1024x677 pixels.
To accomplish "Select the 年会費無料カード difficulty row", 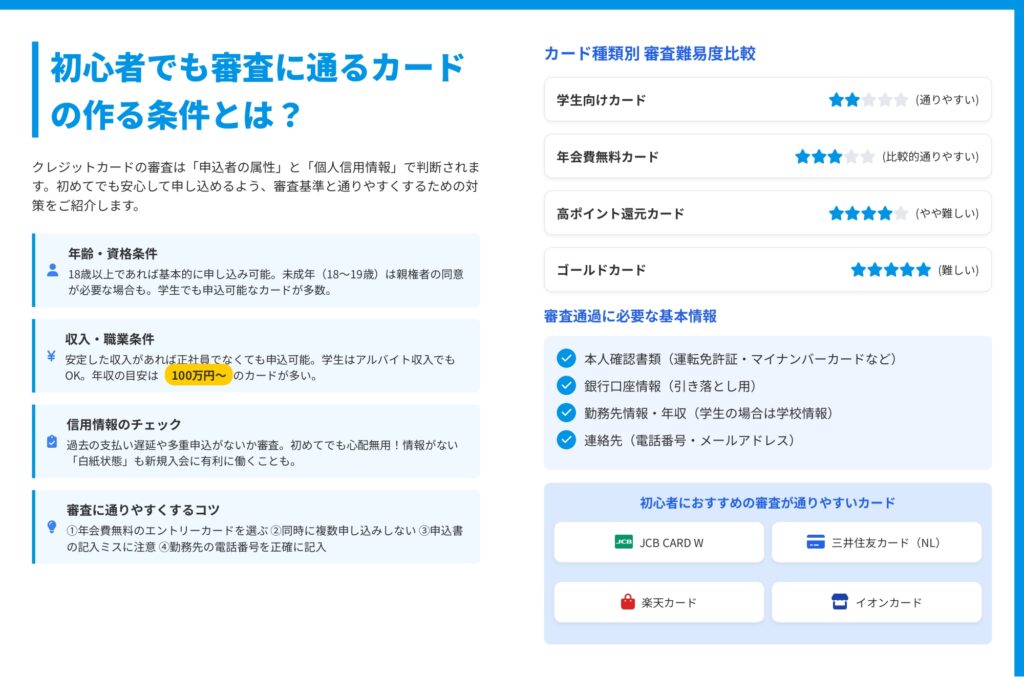I will [x=767, y=156].
